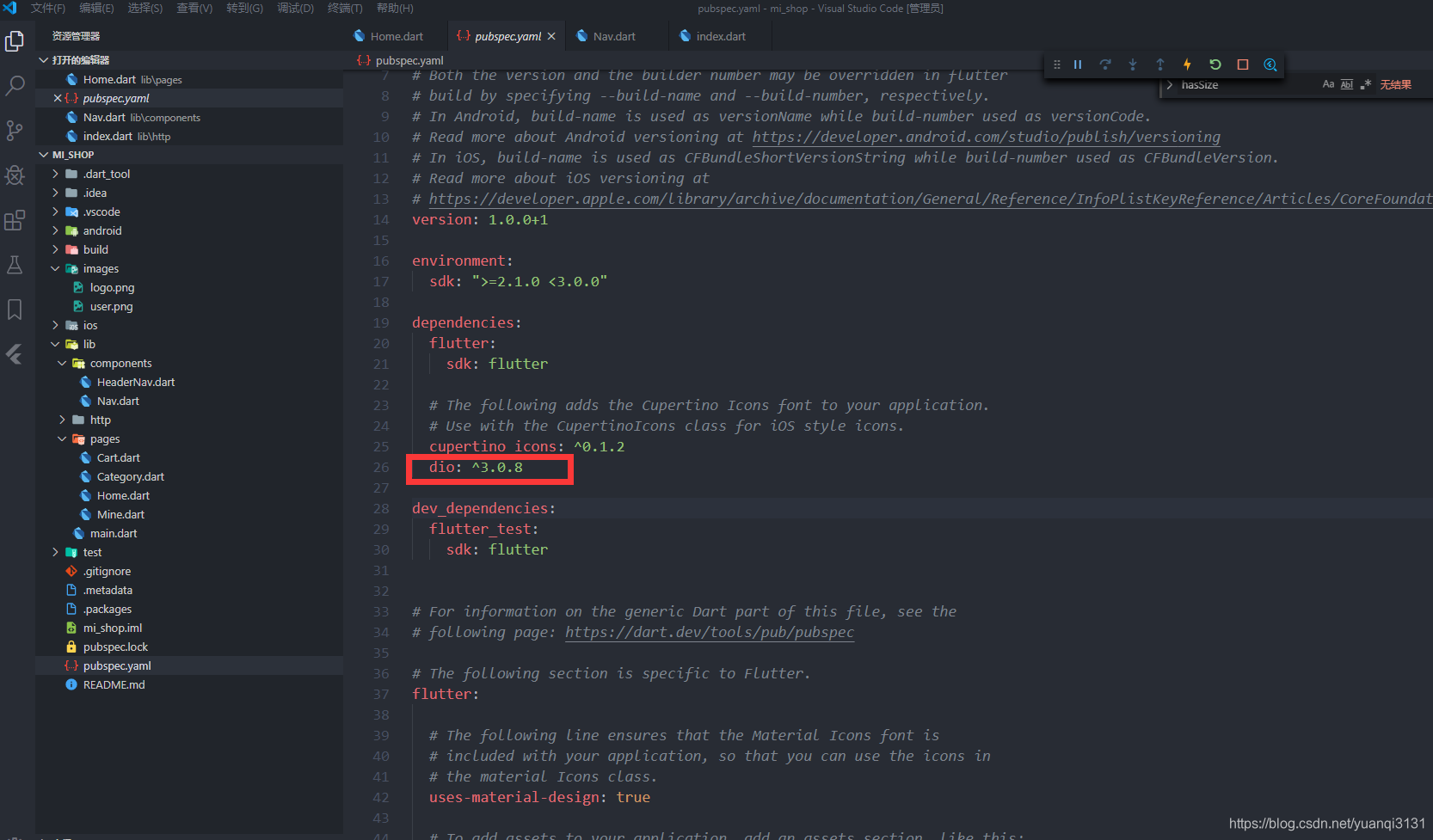Open the Explorer view in activity bar

[x=15, y=41]
